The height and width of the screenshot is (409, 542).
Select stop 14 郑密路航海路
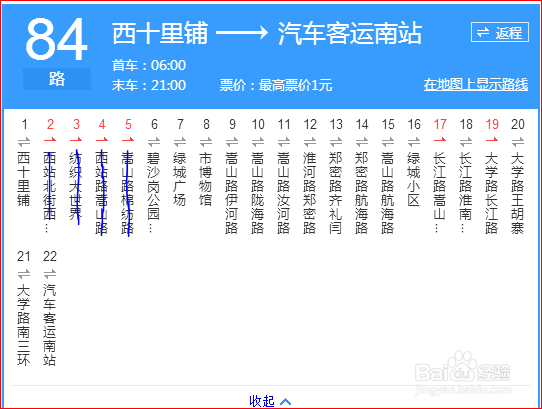(362, 193)
